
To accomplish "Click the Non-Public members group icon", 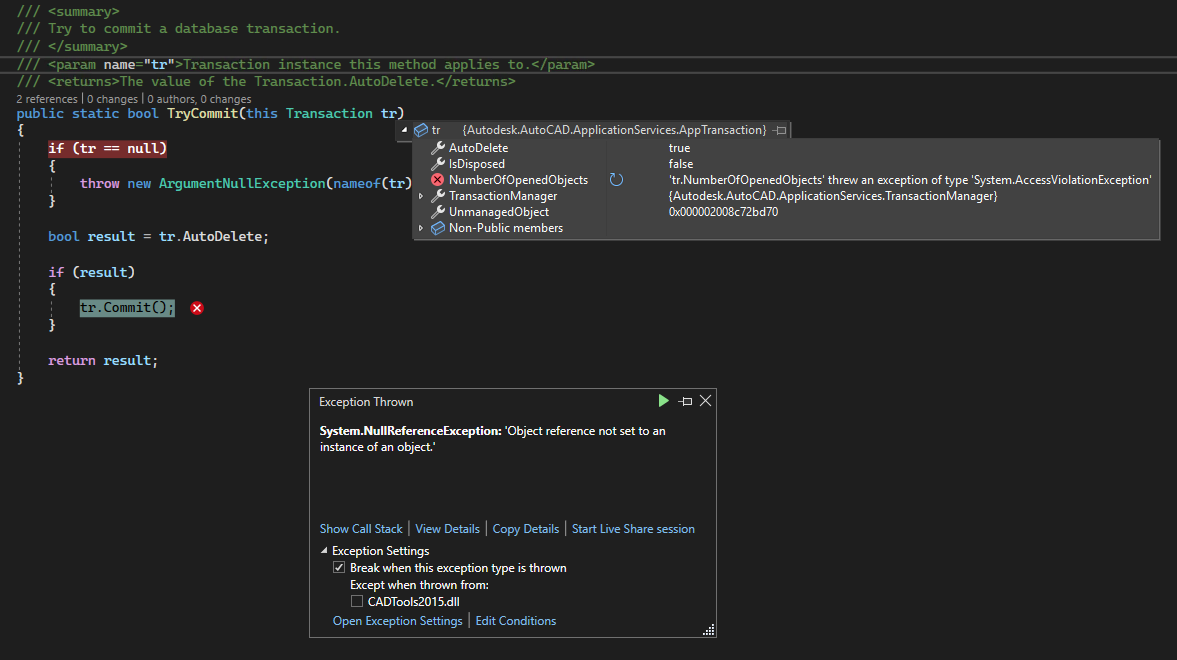I will (437, 228).
